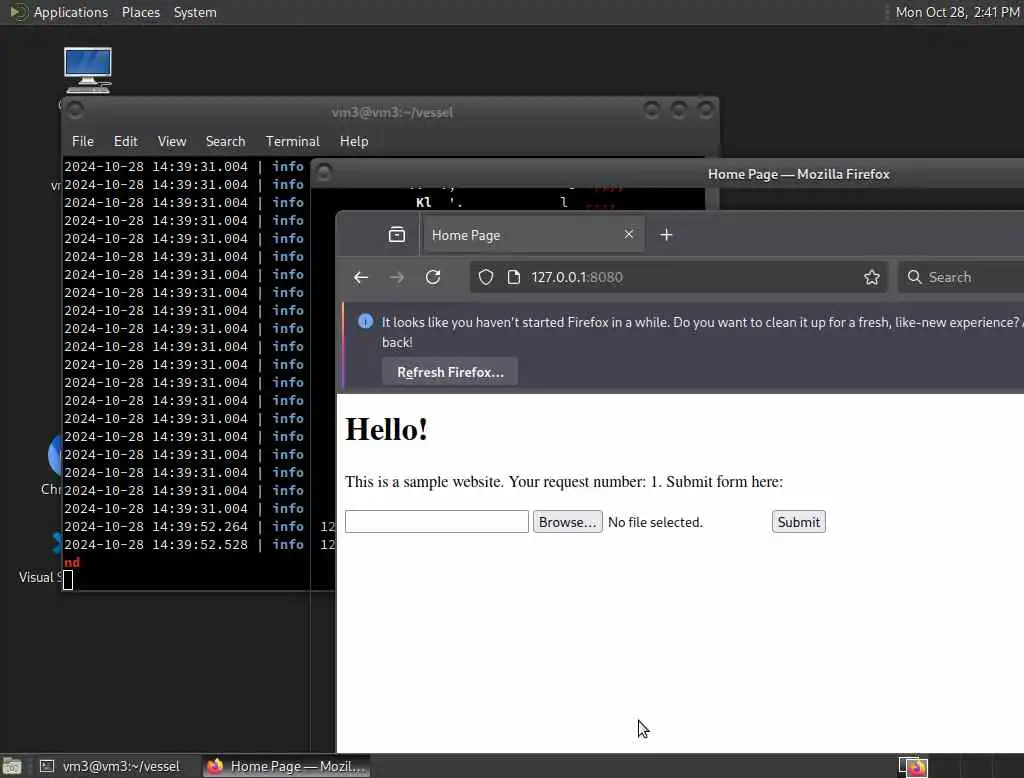Viewport: 1024px width, 778px height.
Task: Open the Terminal Help menu
Action: click(x=354, y=141)
